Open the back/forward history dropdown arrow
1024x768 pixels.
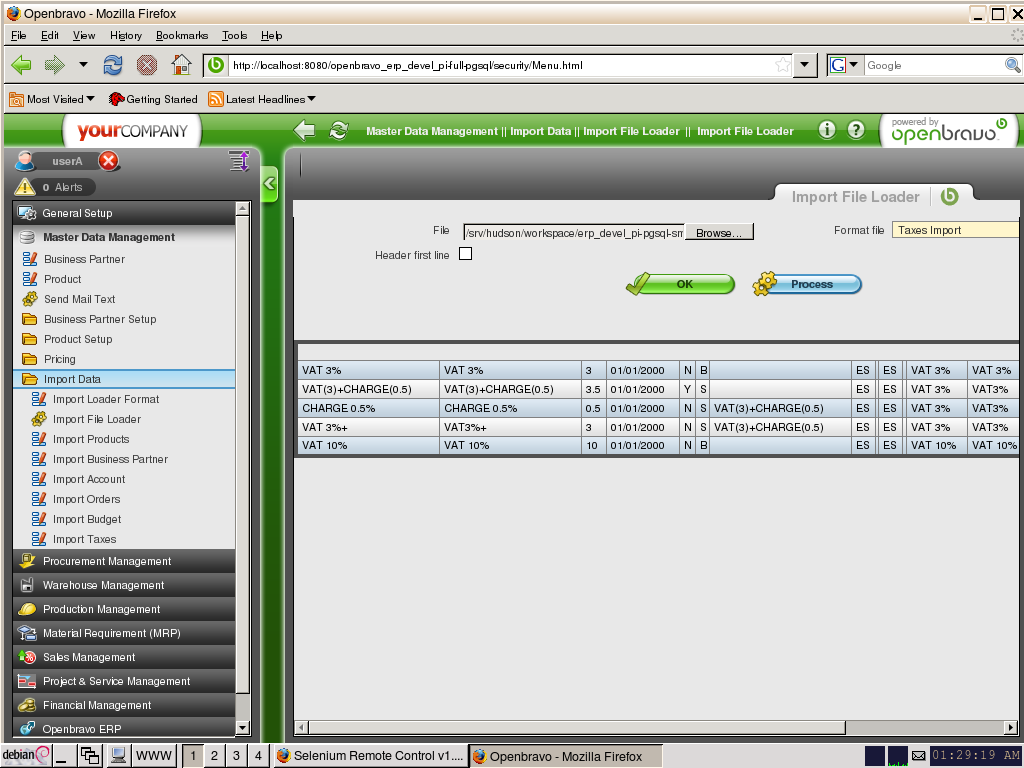[x=83, y=65]
